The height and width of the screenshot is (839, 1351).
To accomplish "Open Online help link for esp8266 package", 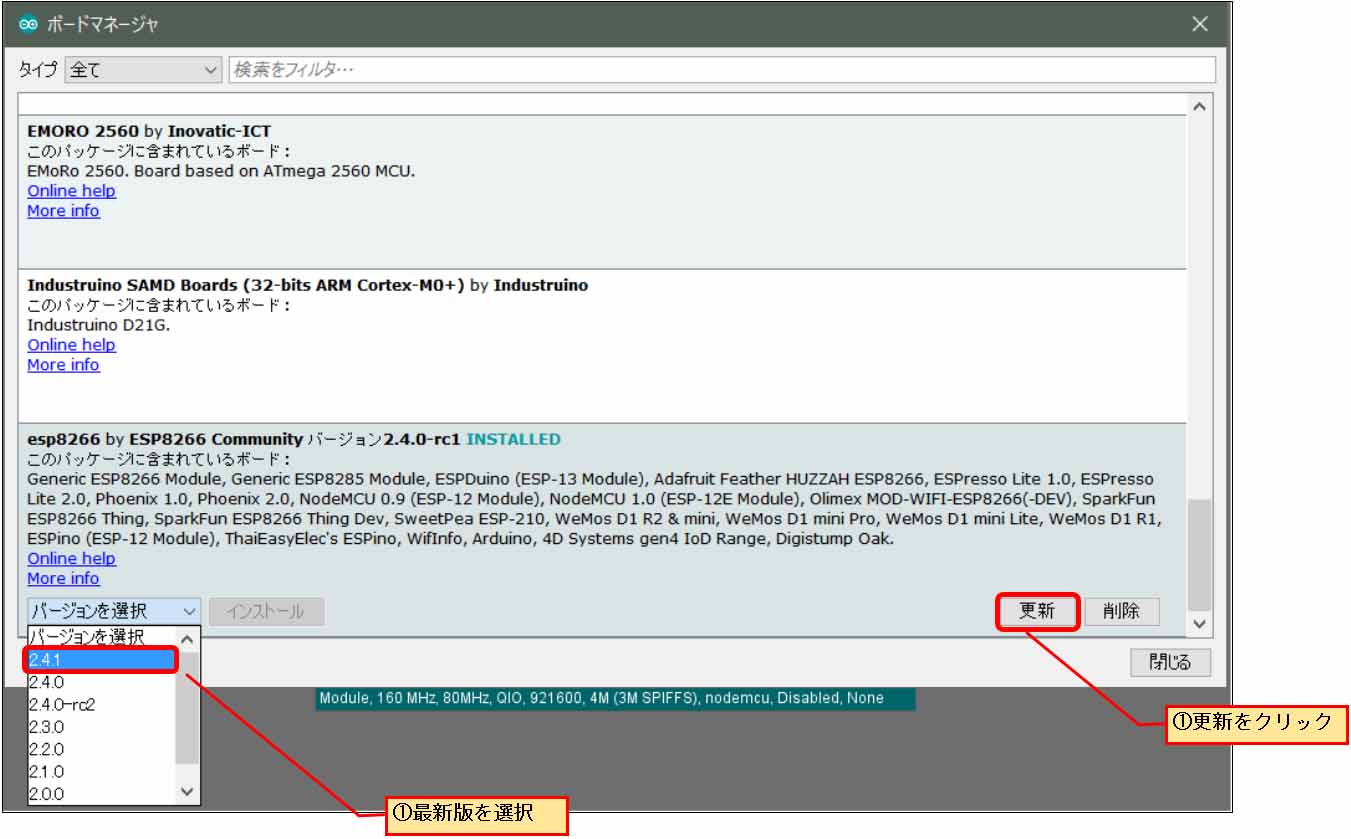I will coord(71,559).
